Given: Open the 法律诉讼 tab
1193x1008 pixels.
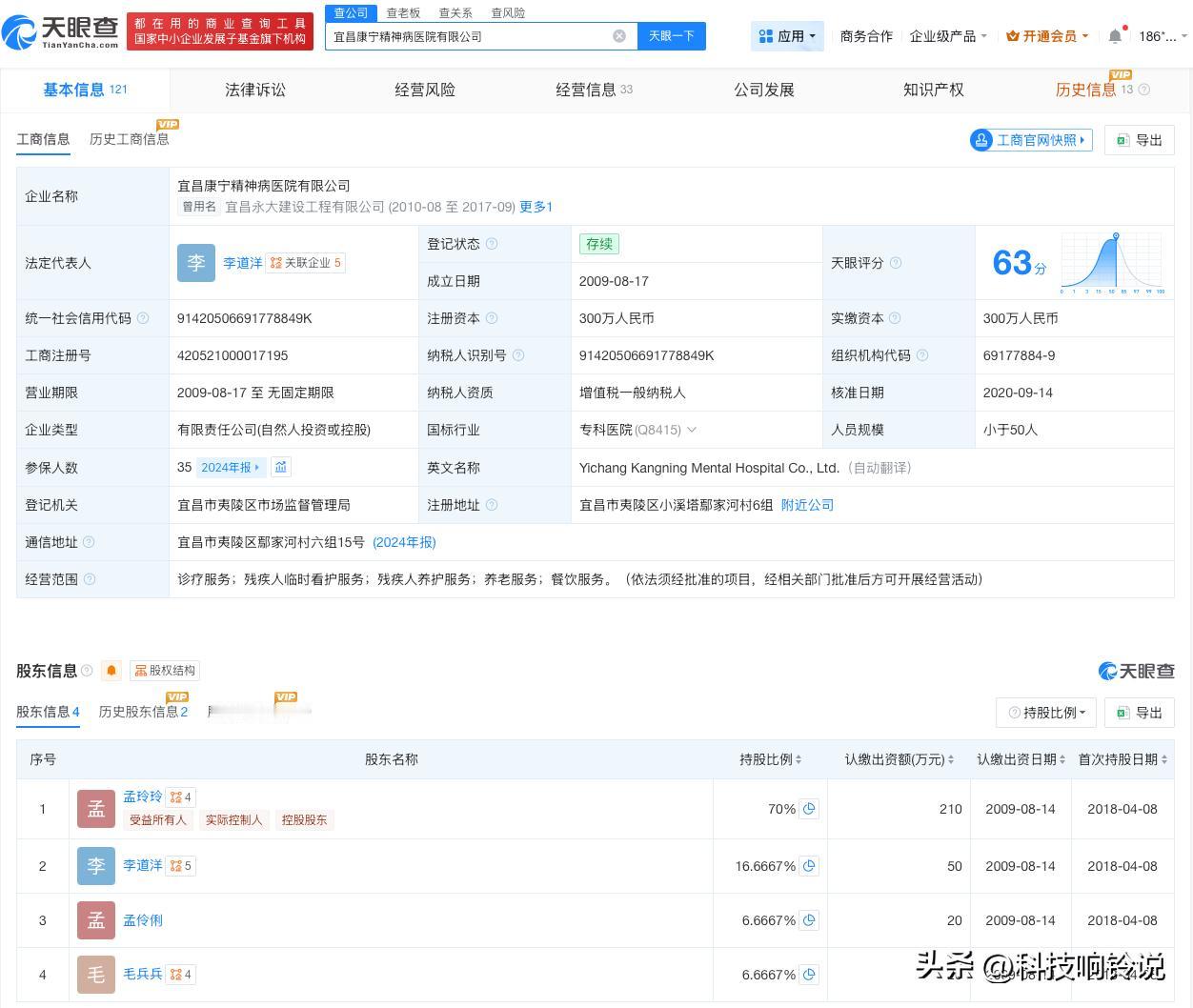Looking at the screenshot, I should click(255, 90).
